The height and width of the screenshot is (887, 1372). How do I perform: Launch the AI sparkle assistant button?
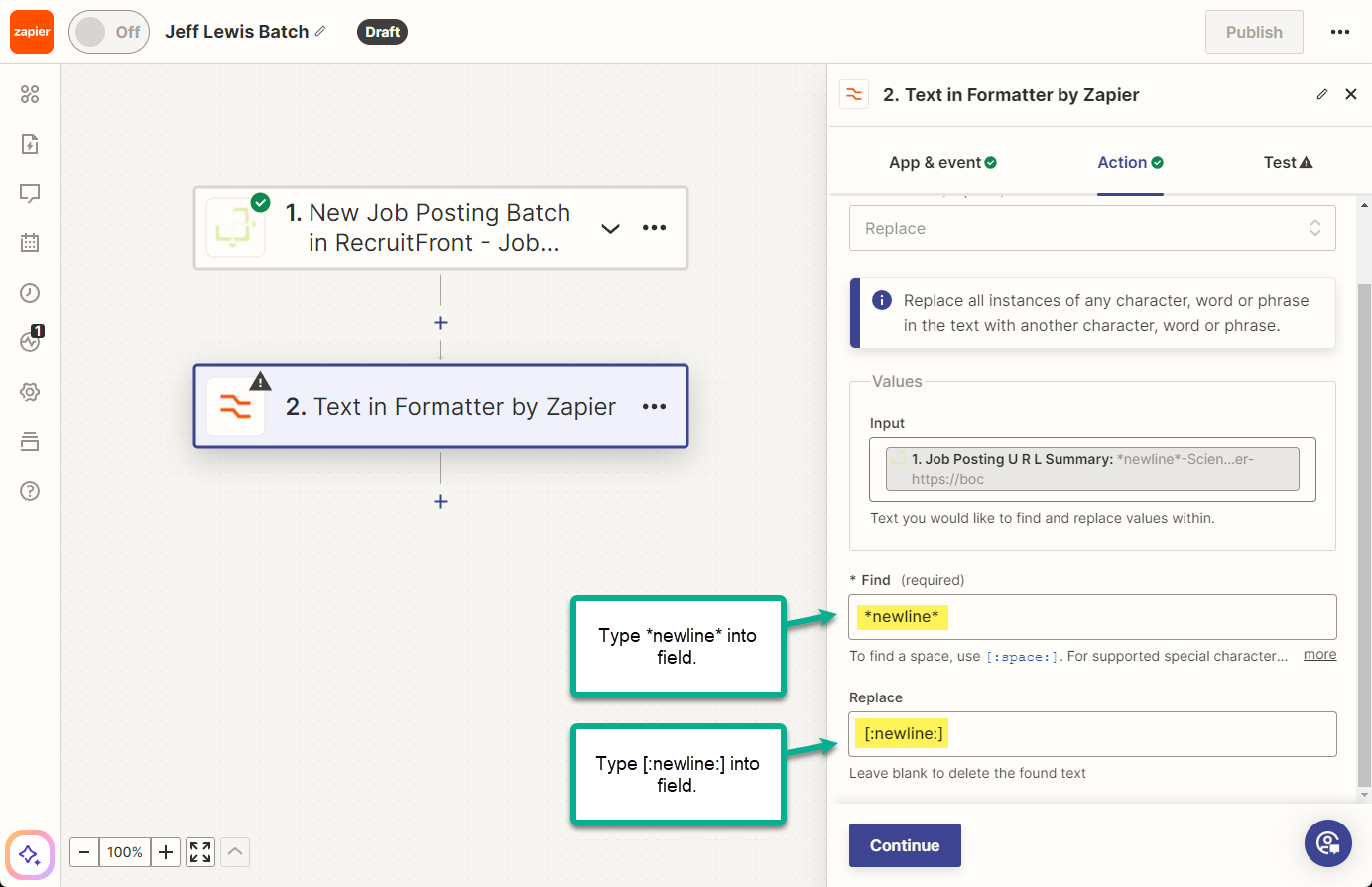pyautogui.click(x=30, y=854)
